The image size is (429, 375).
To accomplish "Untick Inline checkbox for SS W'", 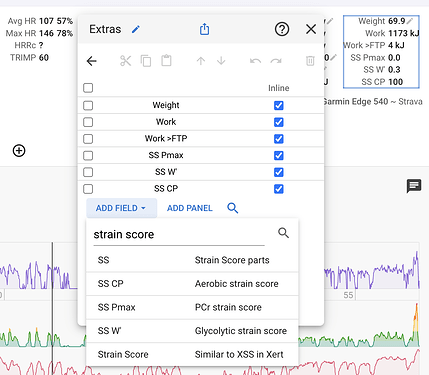I will click(x=279, y=172).
